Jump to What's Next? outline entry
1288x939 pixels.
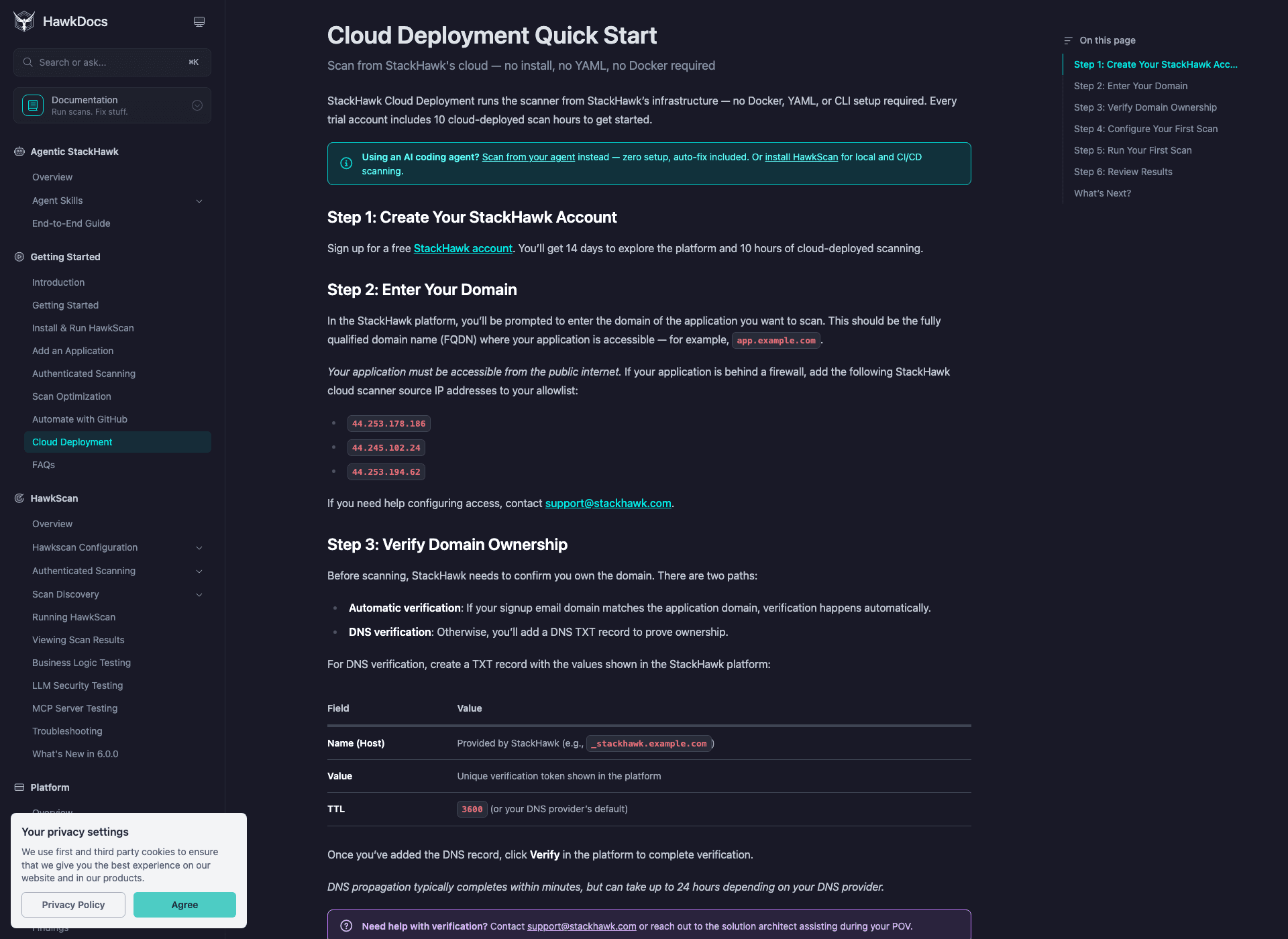click(x=1102, y=193)
